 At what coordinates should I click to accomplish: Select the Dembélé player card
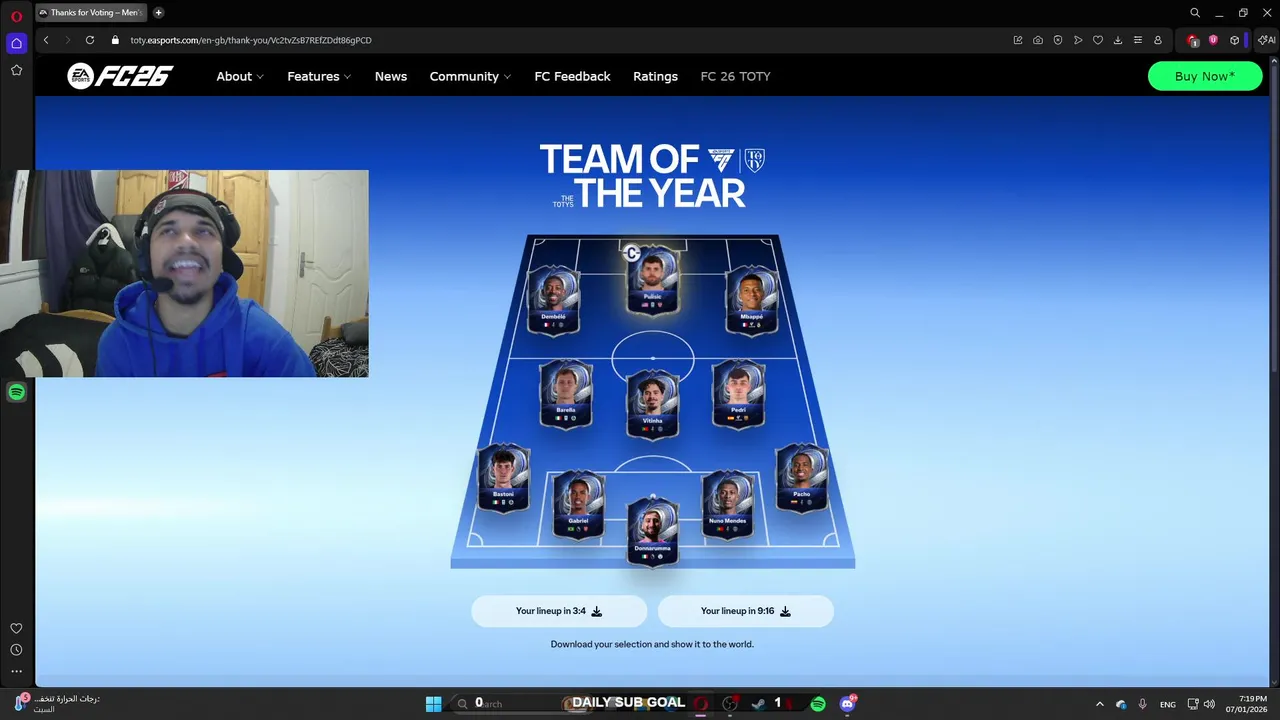click(553, 299)
